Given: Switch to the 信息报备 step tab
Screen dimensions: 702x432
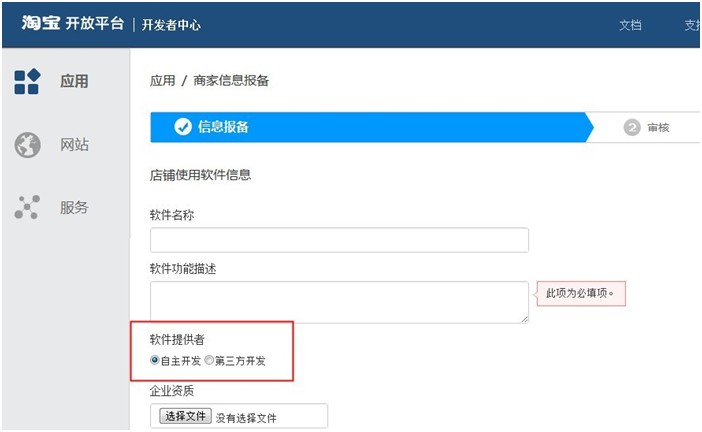Looking at the screenshot, I should click(223, 127).
